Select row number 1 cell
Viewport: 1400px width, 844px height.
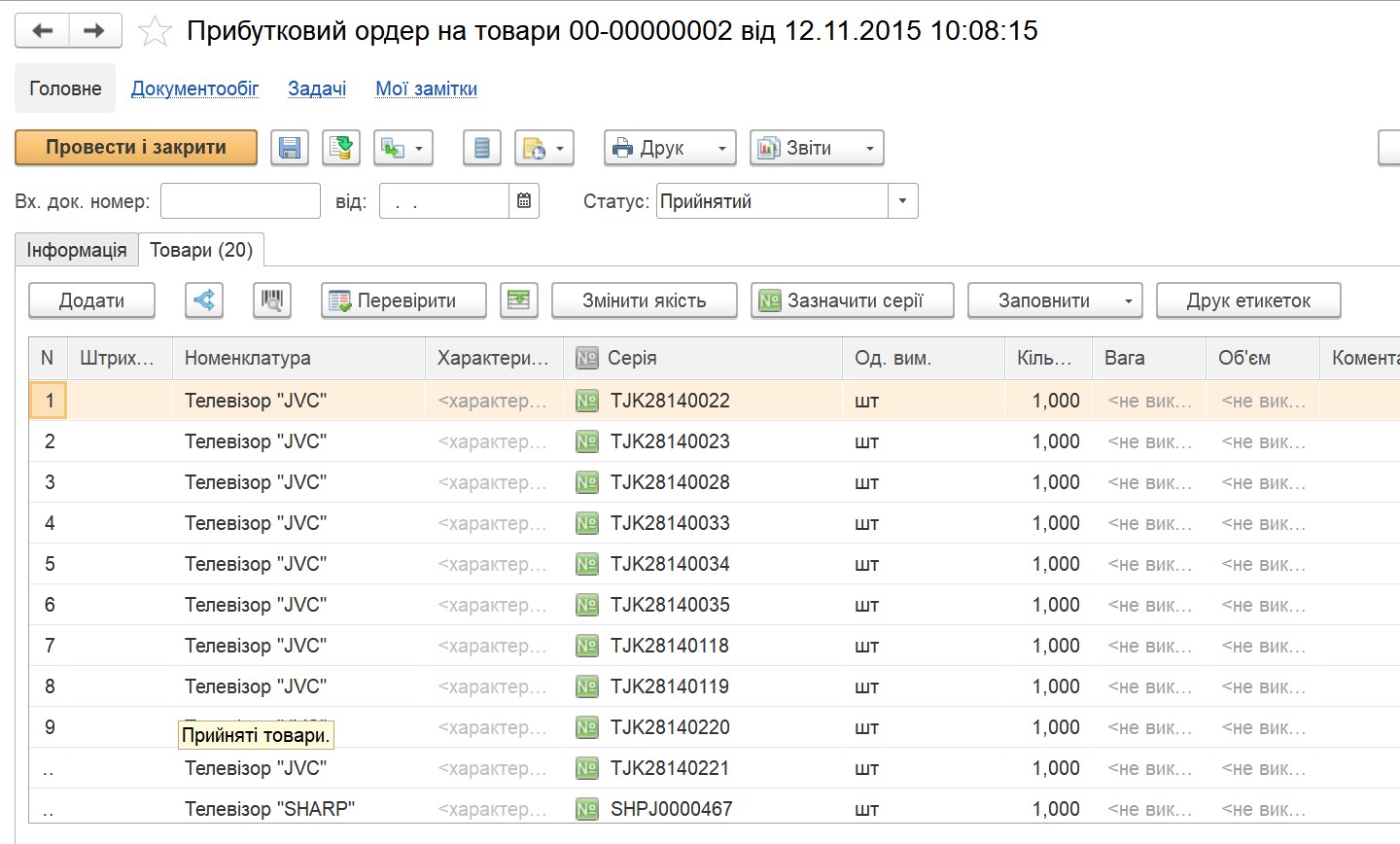pyautogui.click(x=49, y=401)
